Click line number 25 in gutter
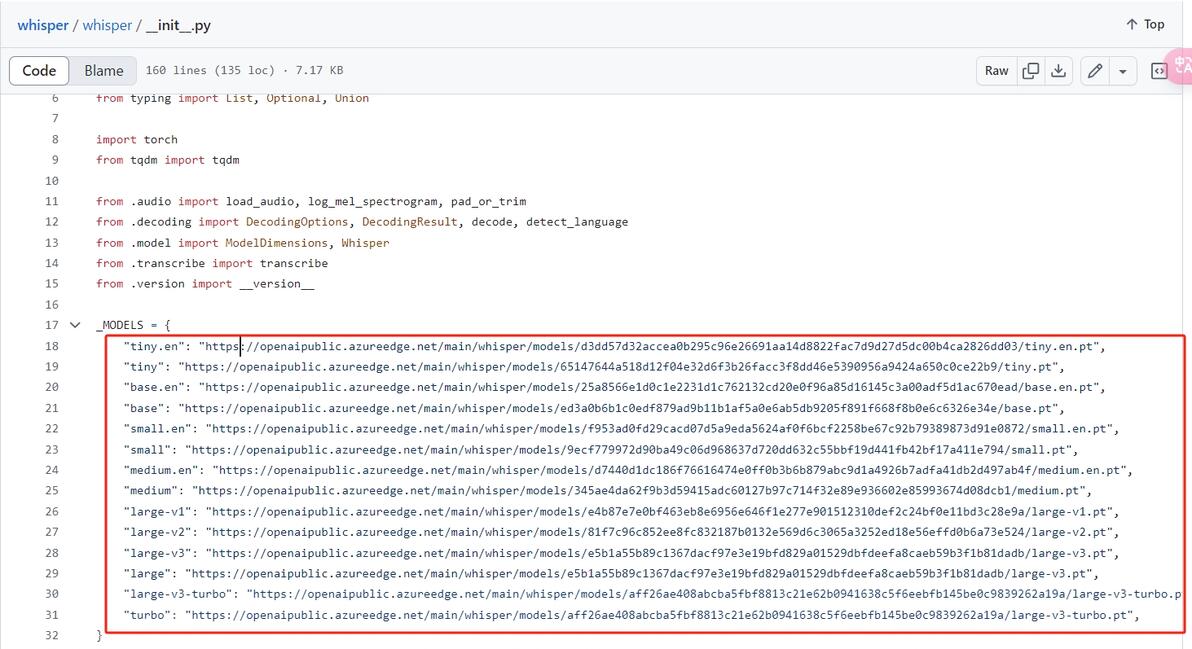The width and height of the screenshot is (1192, 649). pyautogui.click(x=51, y=491)
